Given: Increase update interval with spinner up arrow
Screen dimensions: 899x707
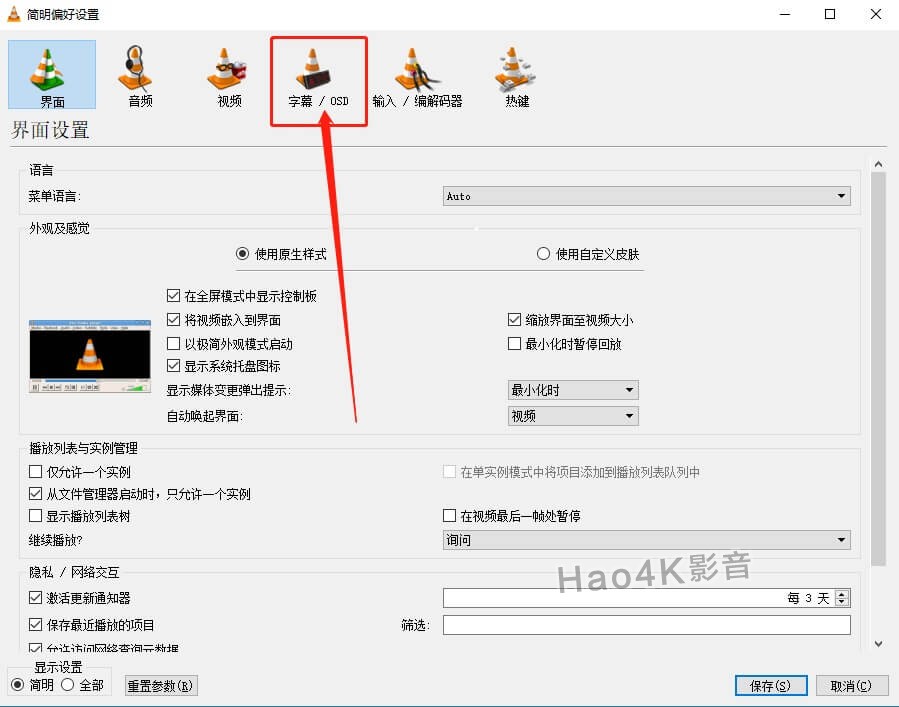Looking at the screenshot, I should (x=842, y=594).
